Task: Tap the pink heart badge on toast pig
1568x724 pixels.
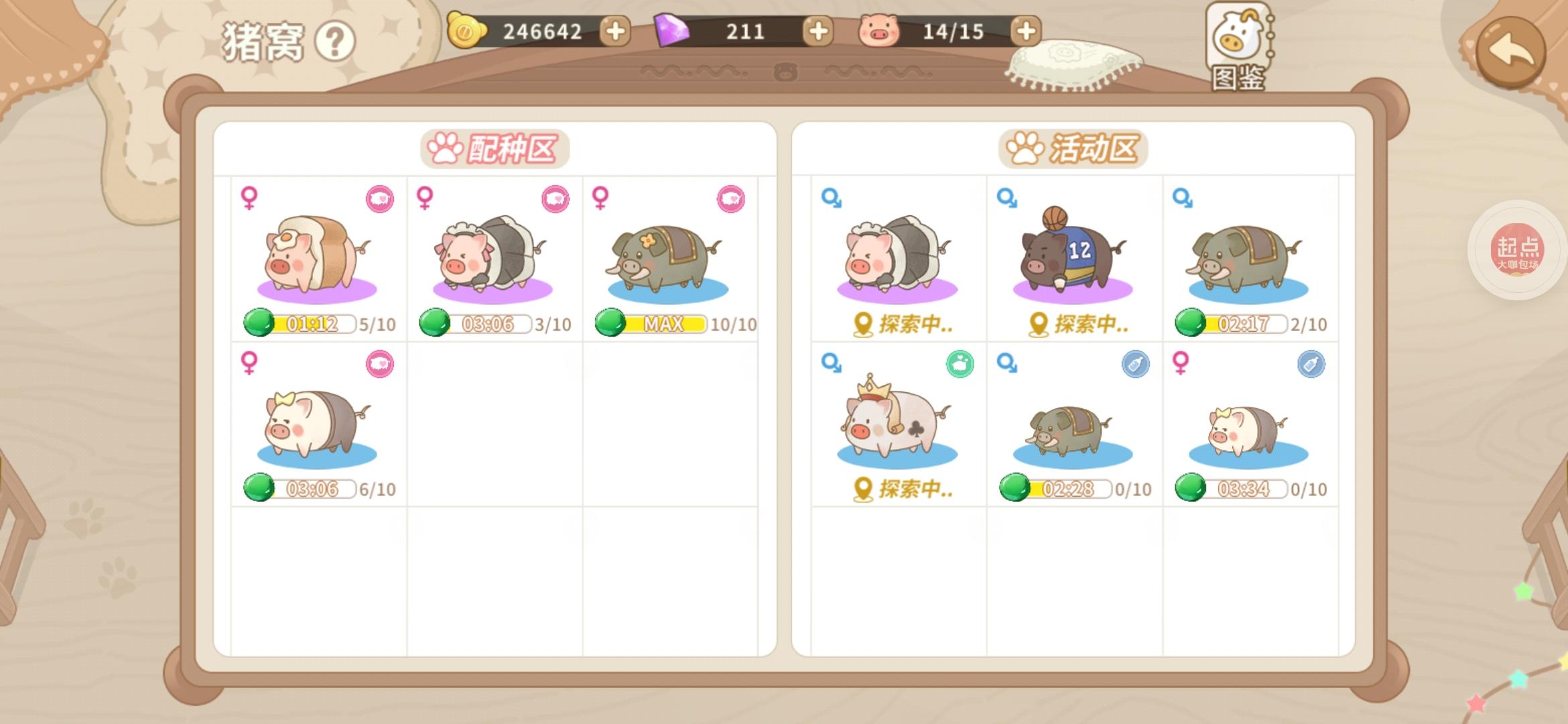Action: pos(380,199)
